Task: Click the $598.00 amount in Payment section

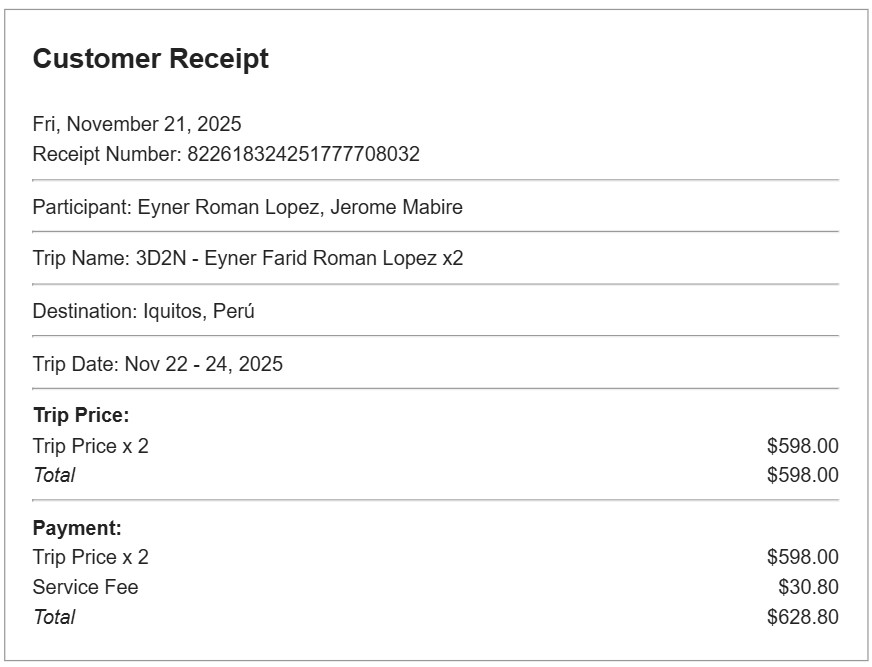Action: (x=802, y=558)
